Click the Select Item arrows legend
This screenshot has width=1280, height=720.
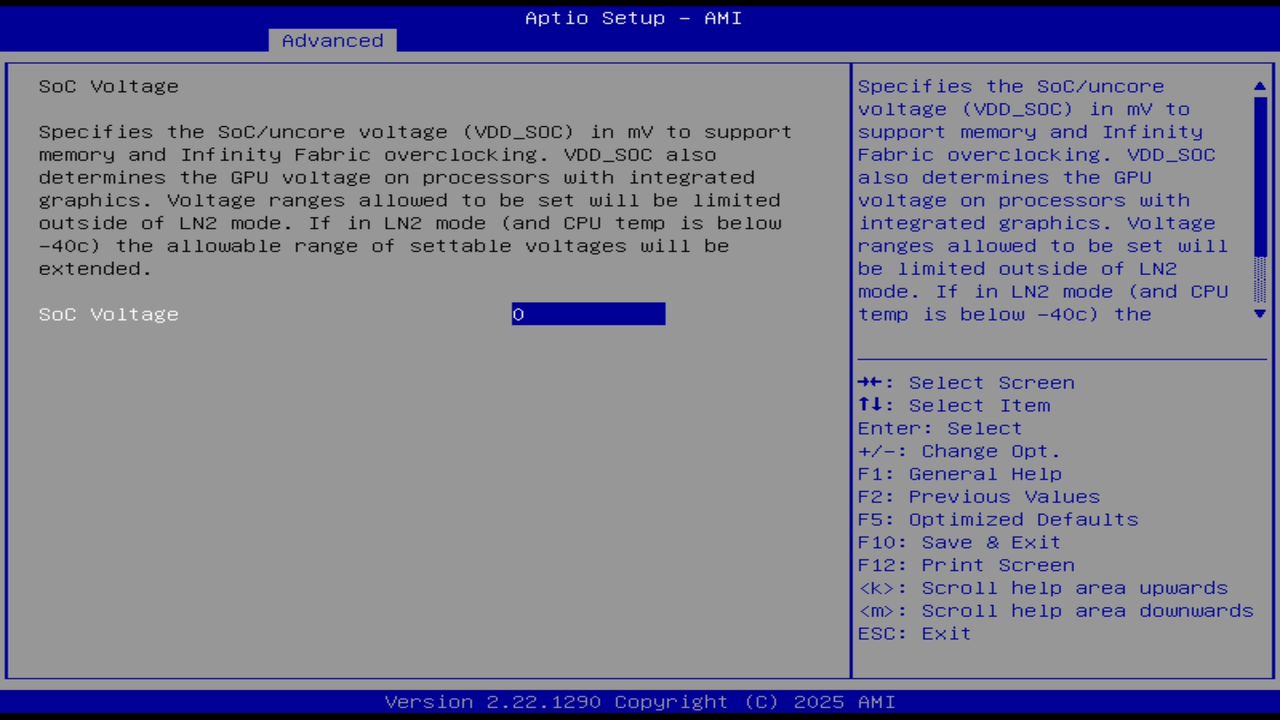pos(954,405)
